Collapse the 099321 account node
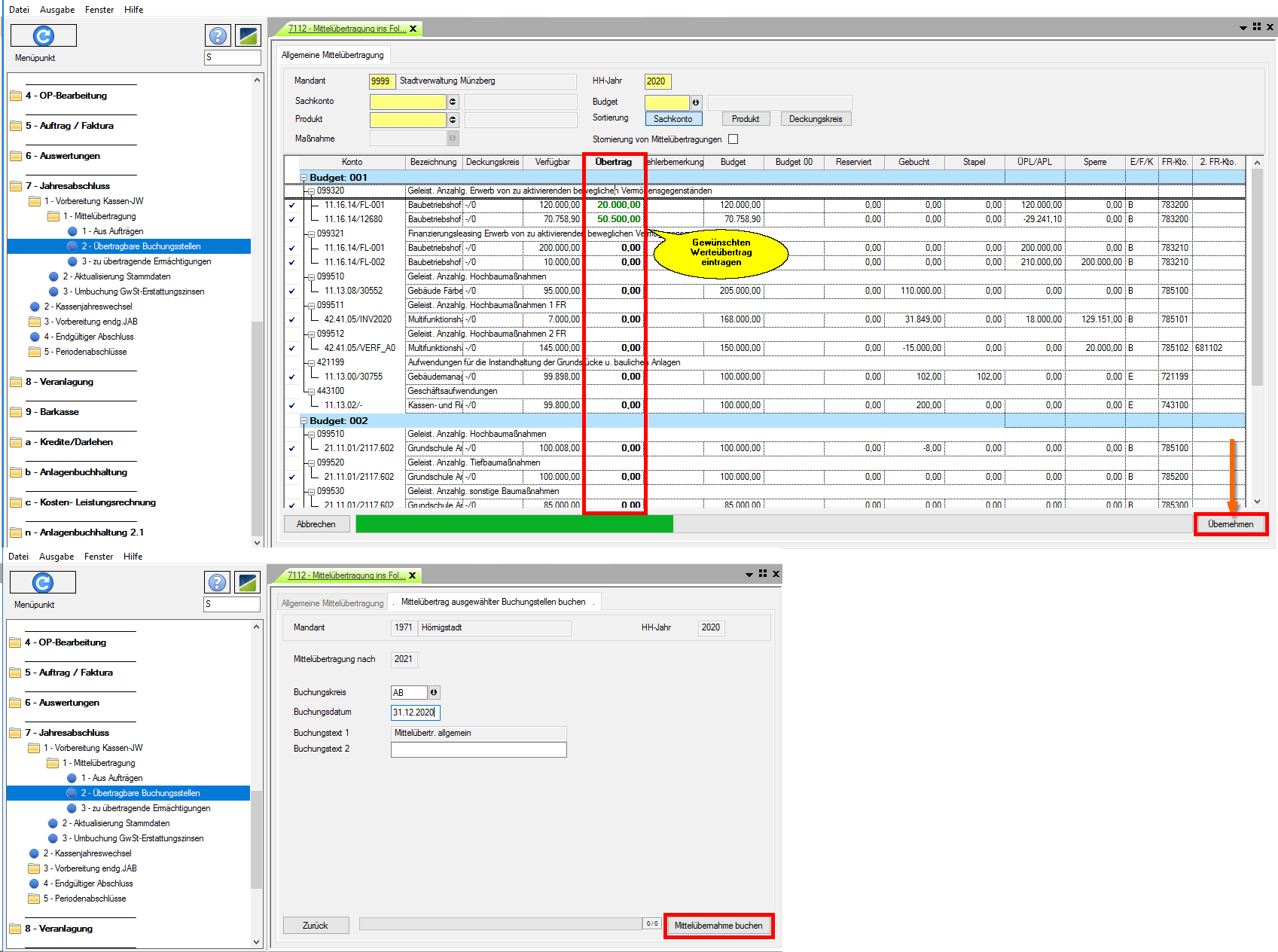Viewport: 1278px width, 952px height. point(311,234)
